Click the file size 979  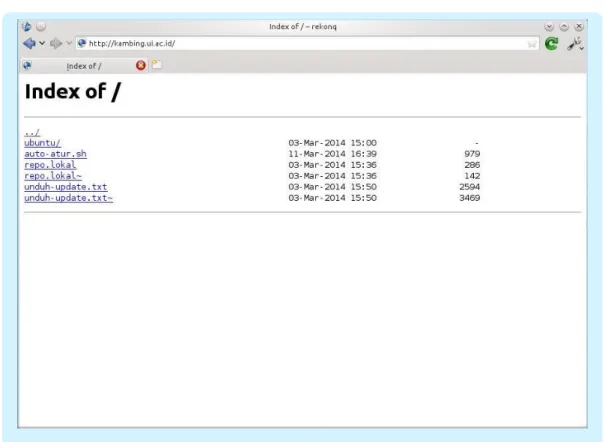coord(472,154)
